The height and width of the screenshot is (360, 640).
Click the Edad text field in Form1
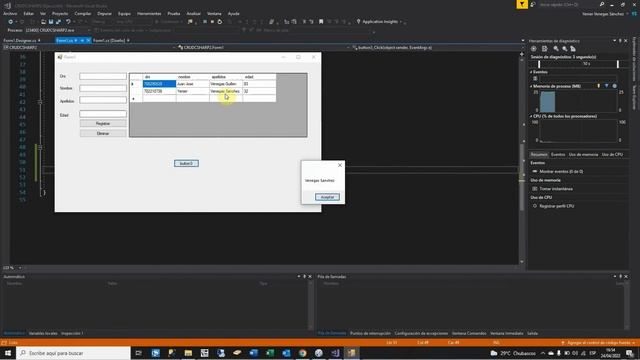103,114
